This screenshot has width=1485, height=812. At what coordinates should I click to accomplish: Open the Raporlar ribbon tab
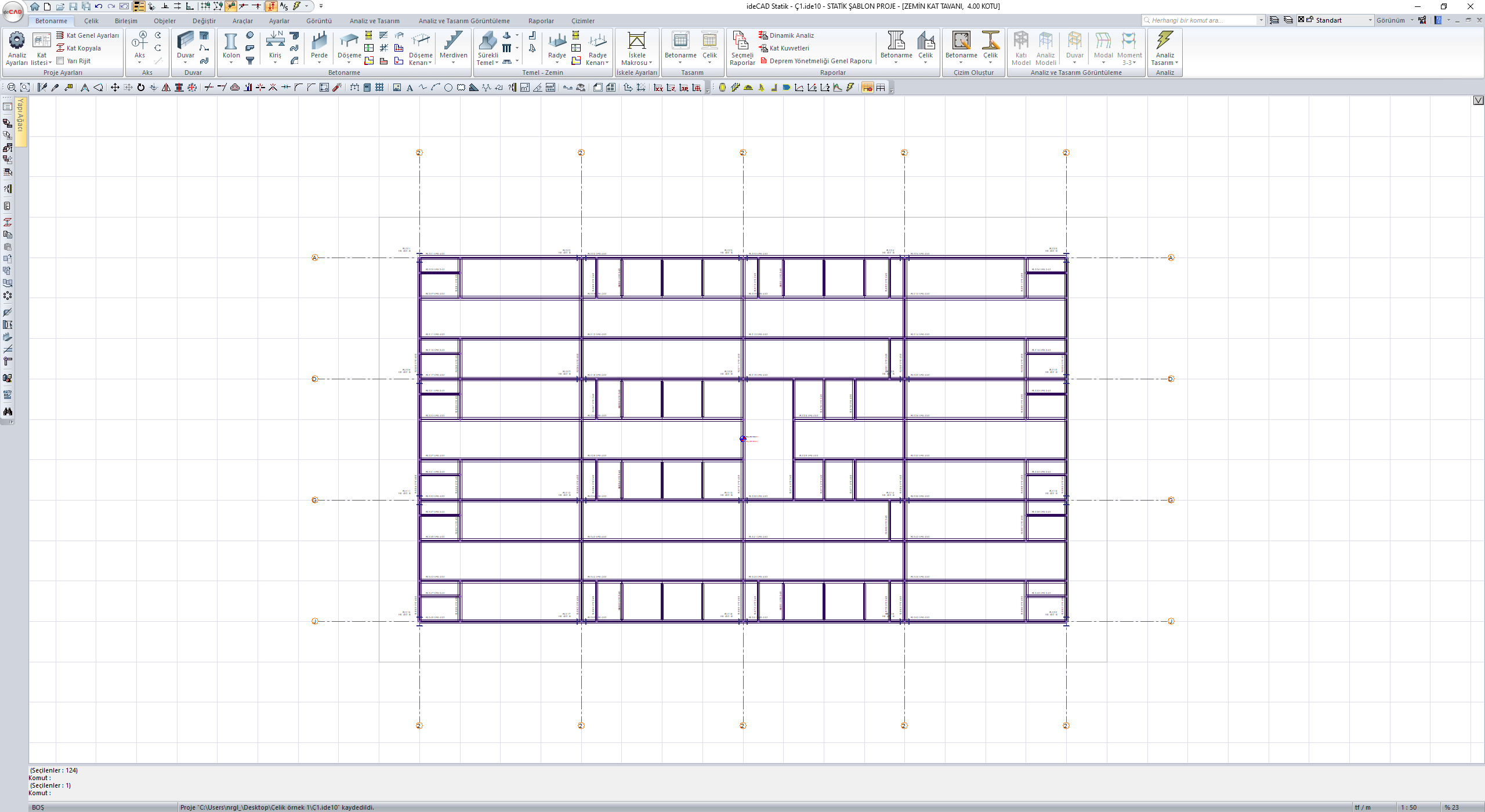click(541, 21)
